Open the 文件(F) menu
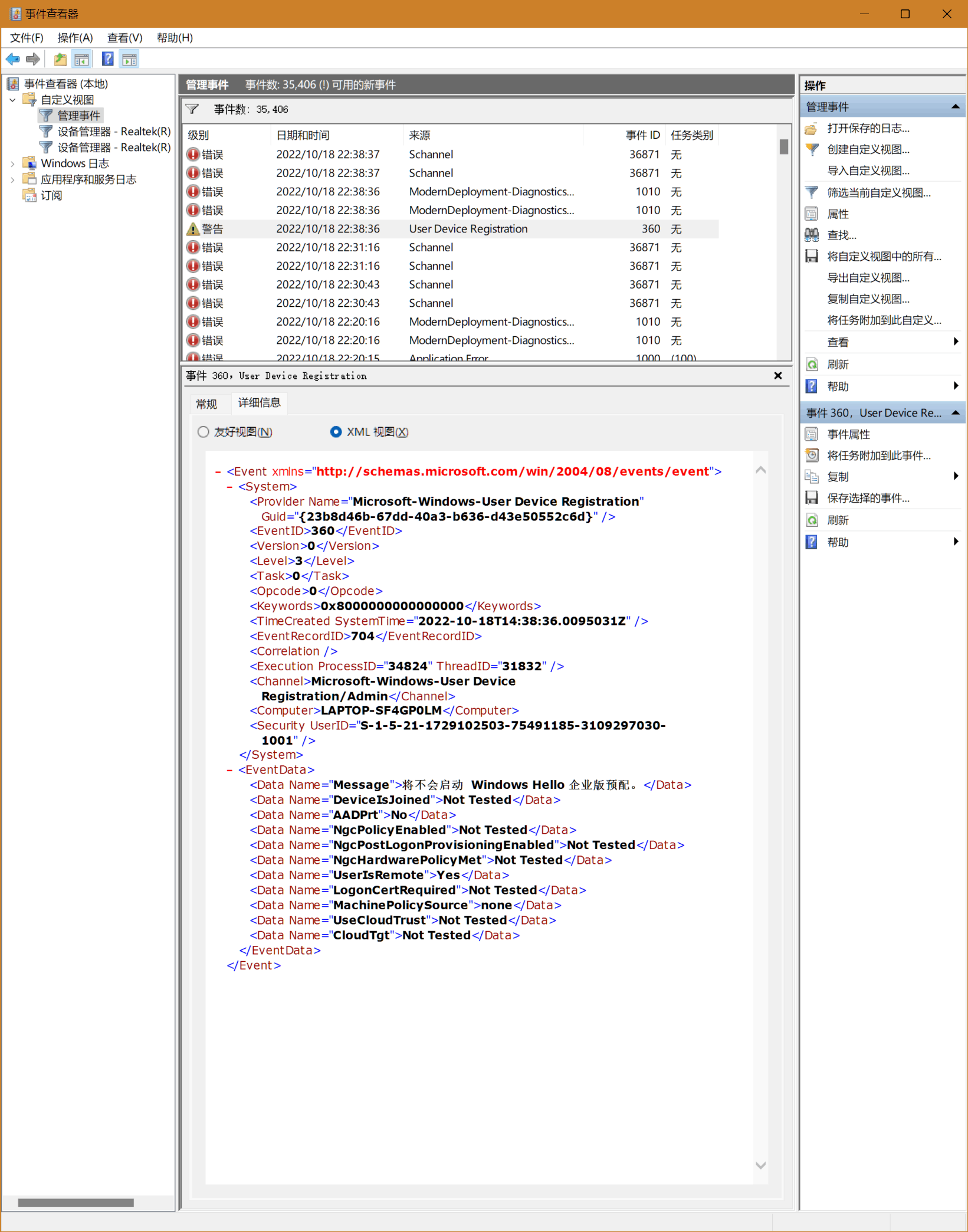 [27, 38]
